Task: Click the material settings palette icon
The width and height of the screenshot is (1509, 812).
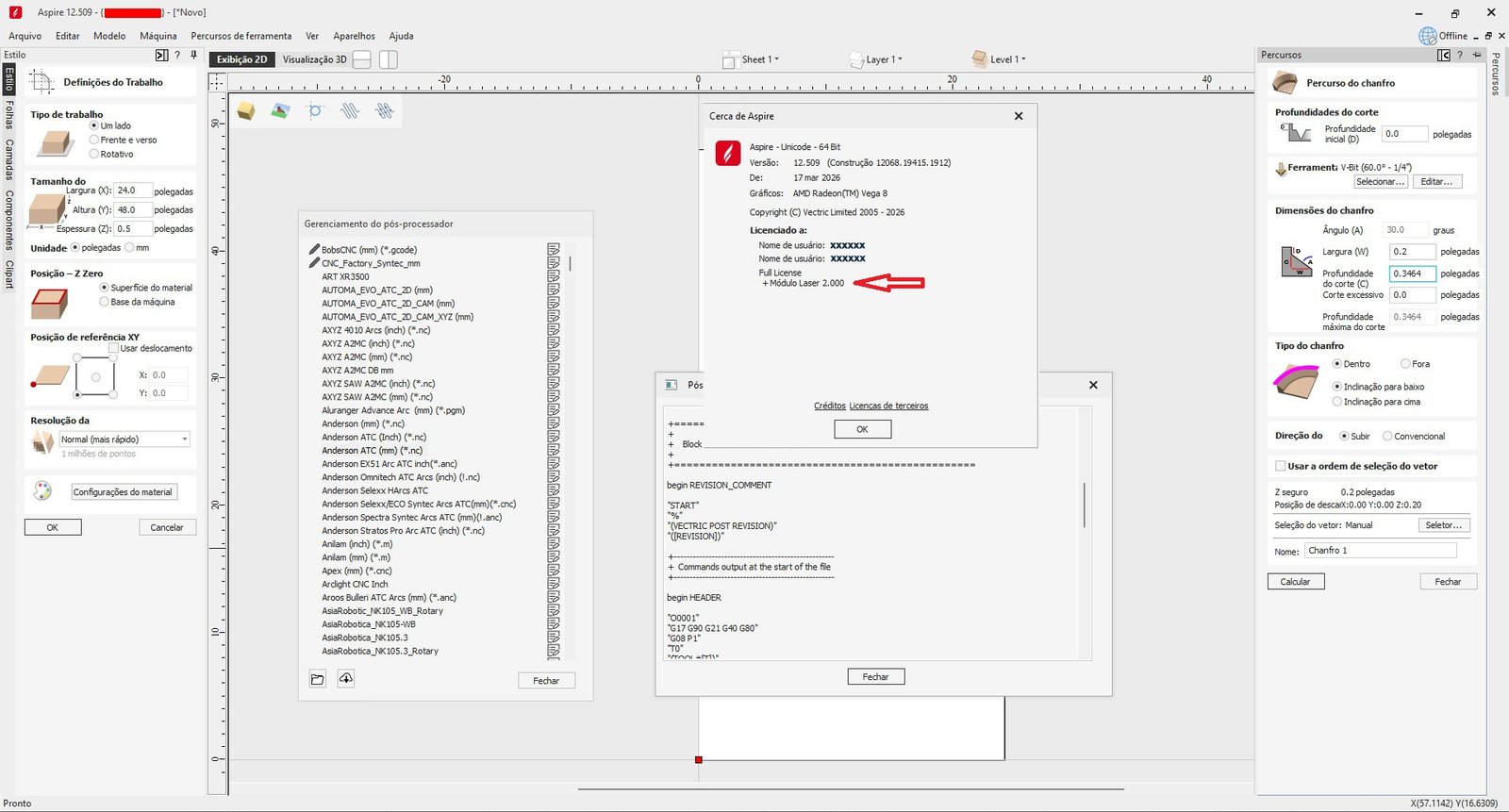Action: (42, 490)
